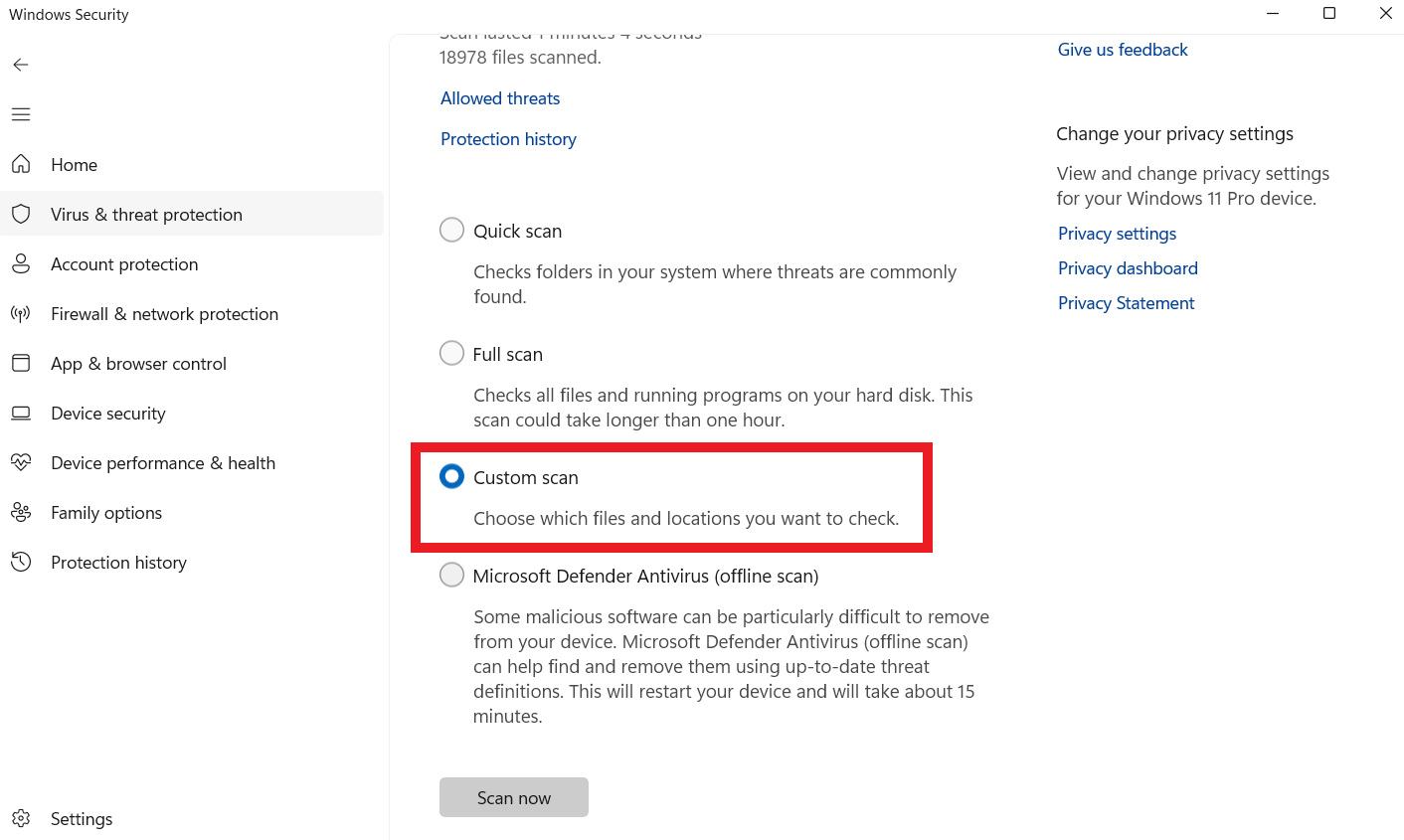Screen dimensions: 1404x840
Task: Open Settings at the sidebar bottom
Action: click(192, 818)
